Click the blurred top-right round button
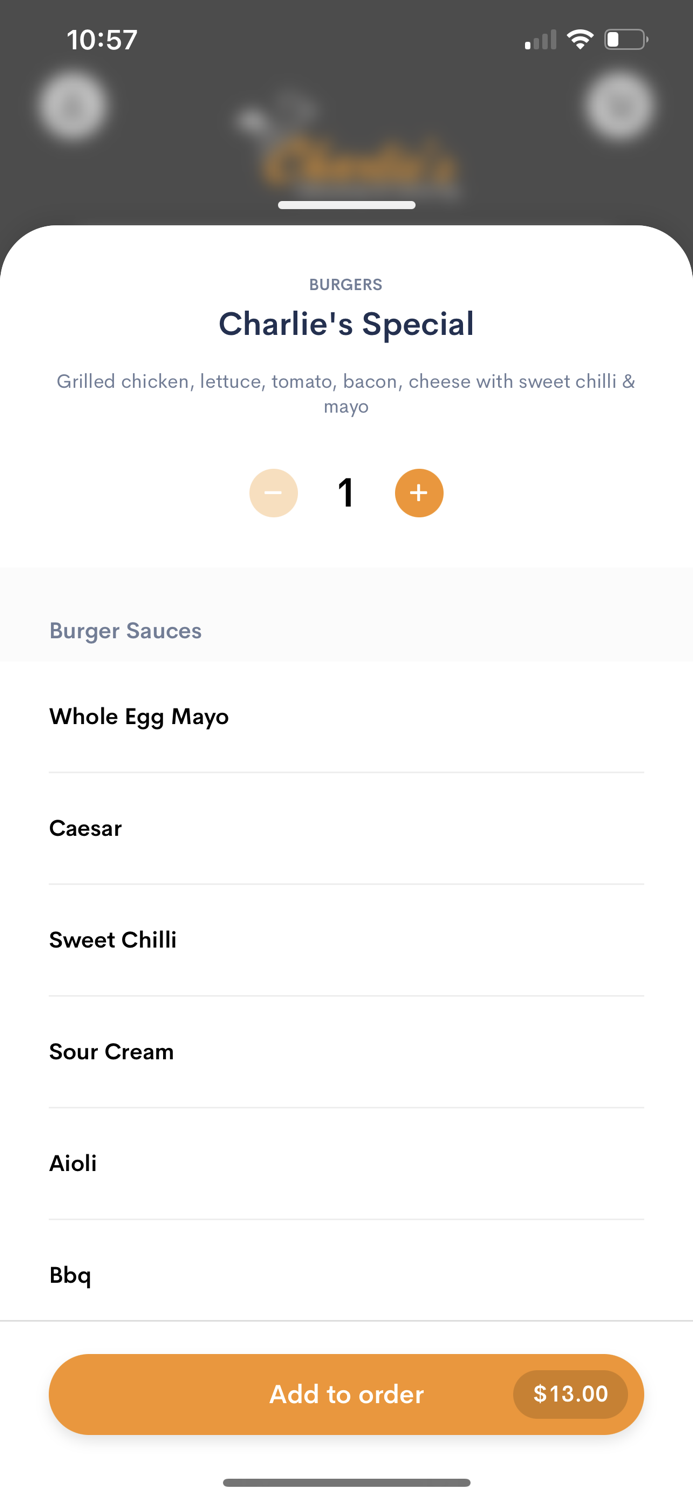The width and height of the screenshot is (693, 1500). coord(620,106)
